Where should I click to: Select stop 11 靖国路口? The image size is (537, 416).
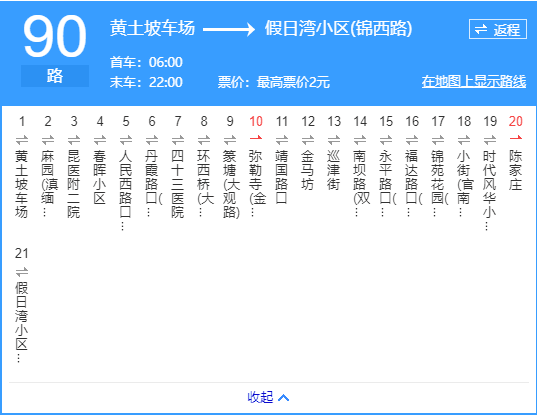point(282,177)
